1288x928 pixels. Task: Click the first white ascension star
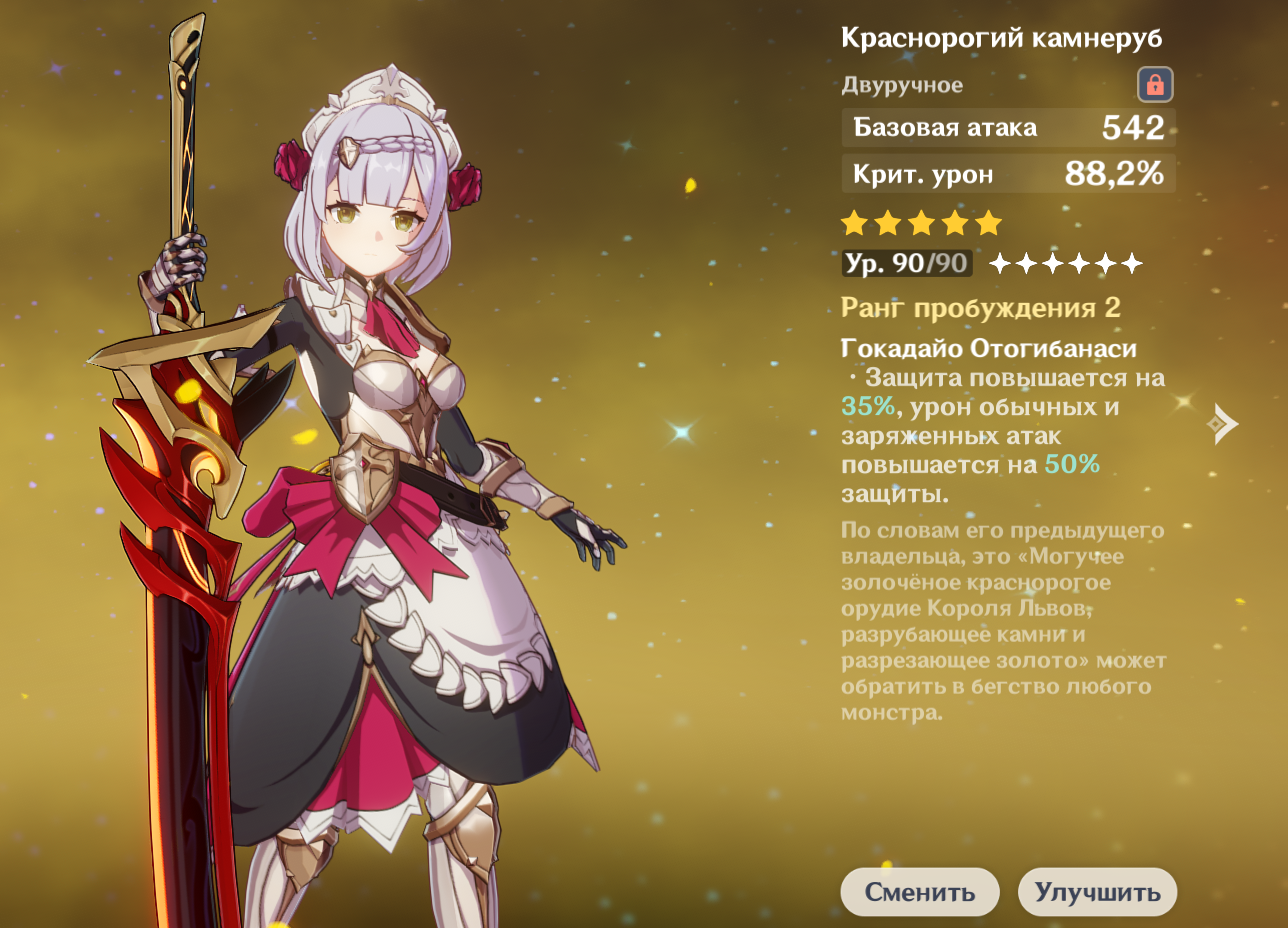click(1000, 264)
